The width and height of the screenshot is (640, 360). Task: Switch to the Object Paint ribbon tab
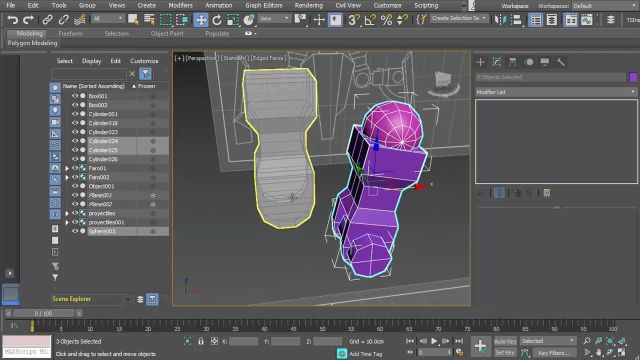pos(167,33)
